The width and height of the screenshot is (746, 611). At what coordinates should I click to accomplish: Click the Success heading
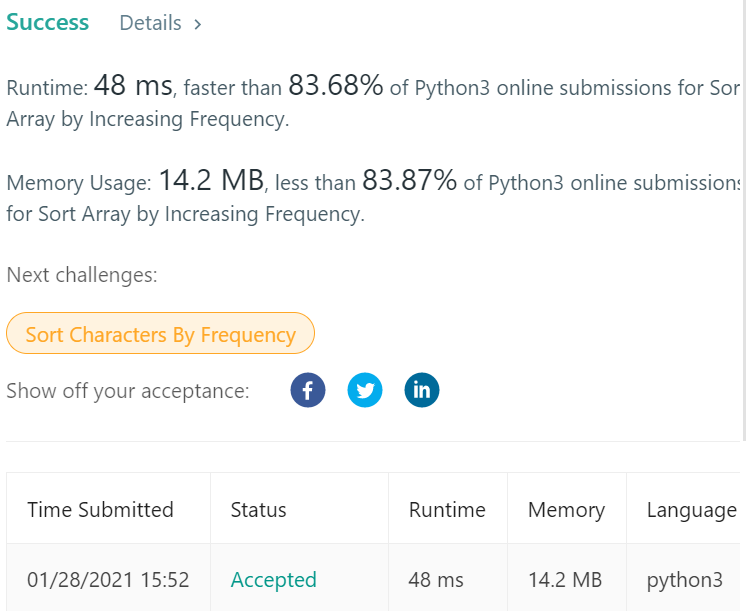point(47,22)
